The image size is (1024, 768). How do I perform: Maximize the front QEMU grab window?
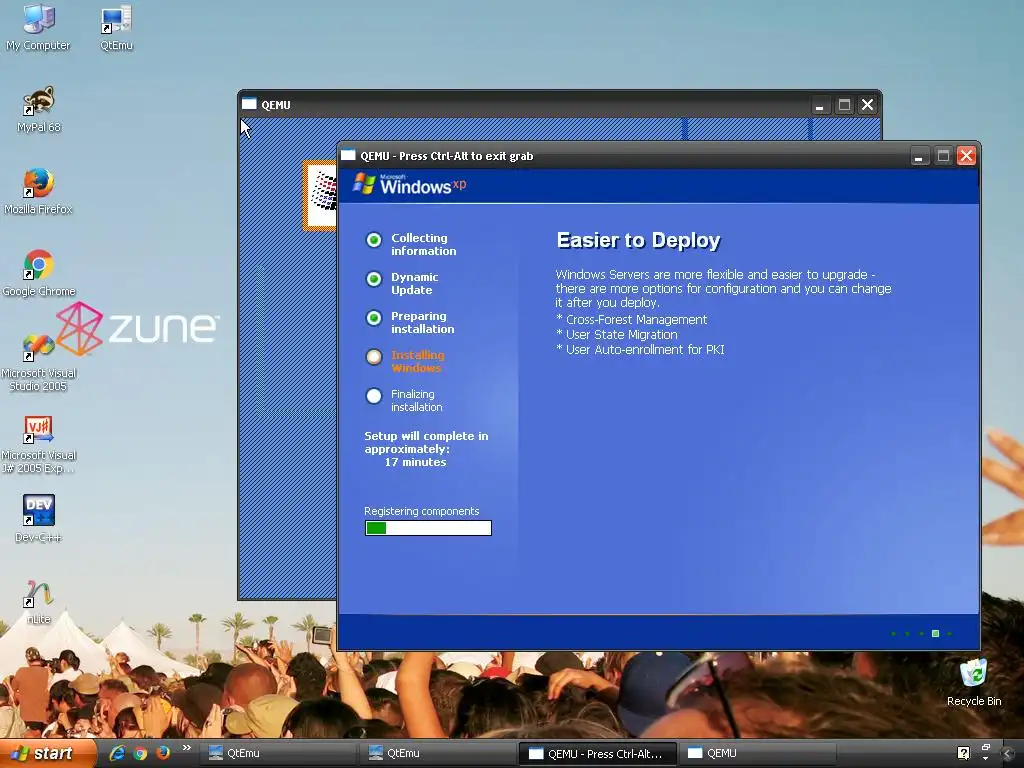pos(943,156)
